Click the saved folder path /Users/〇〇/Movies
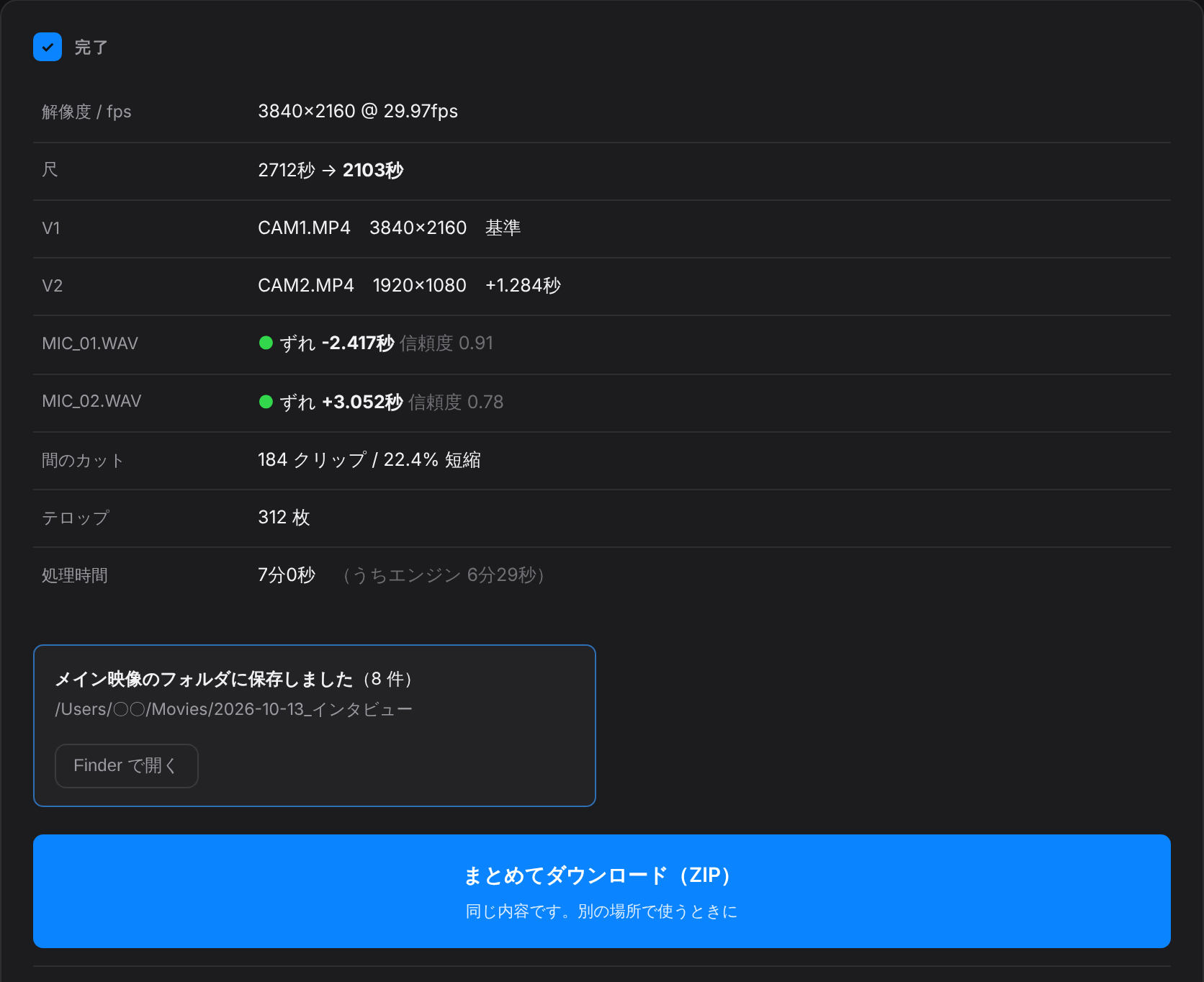 [x=233, y=709]
